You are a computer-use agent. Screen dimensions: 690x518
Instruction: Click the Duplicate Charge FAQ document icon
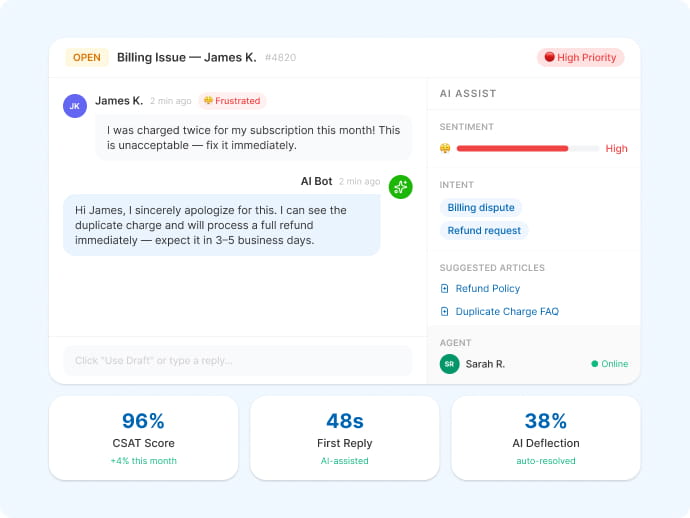(444, 312)
